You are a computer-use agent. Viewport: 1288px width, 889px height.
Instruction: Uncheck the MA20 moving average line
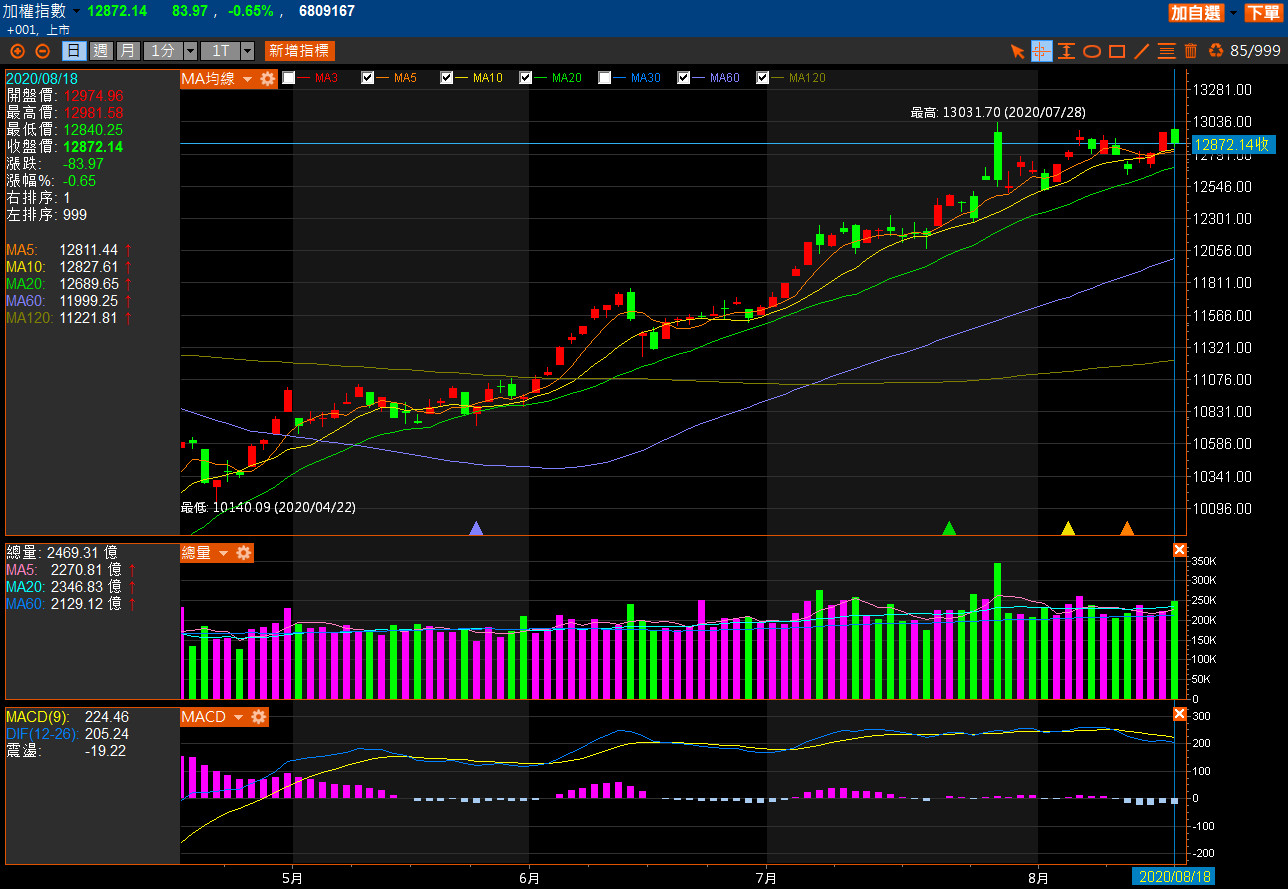(526, 78)
